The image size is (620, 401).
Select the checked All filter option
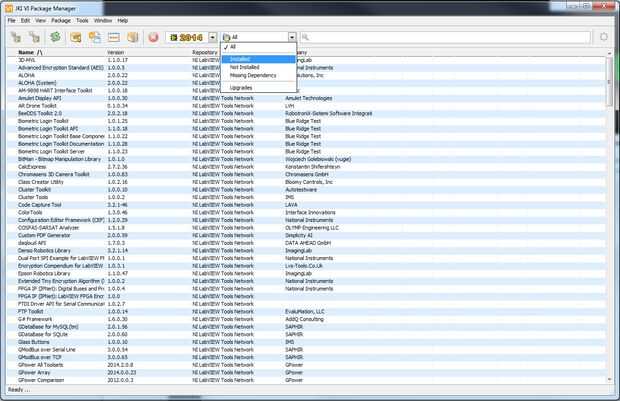tap(259, 47)
